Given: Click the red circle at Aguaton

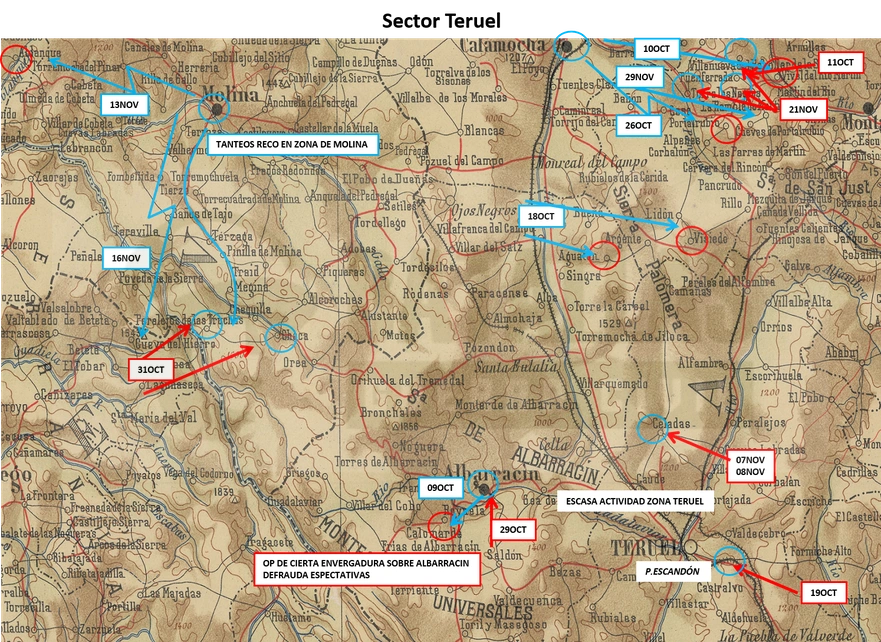Looking at the screenshot, I should 604,256.
